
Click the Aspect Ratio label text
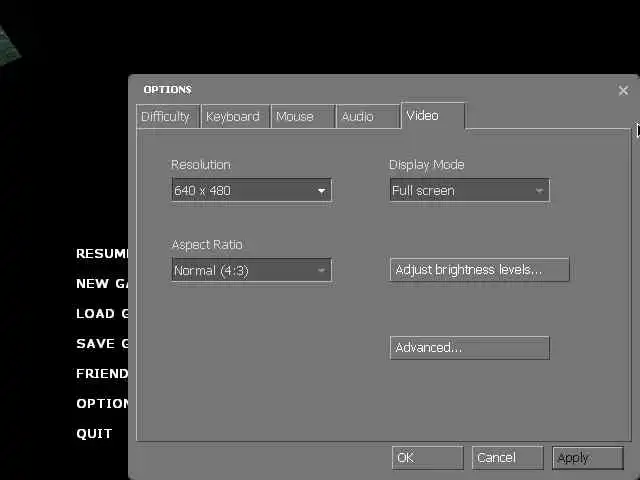[207, 244]
